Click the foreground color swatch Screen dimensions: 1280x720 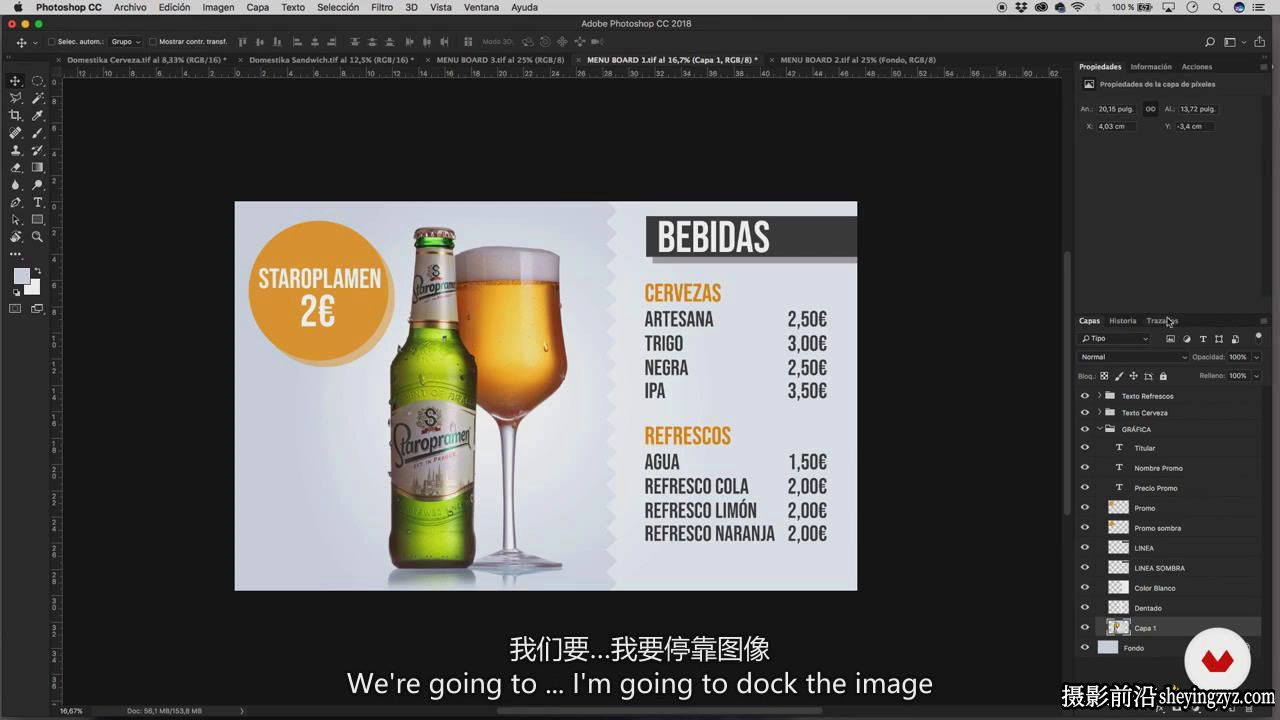pos(20,275)
